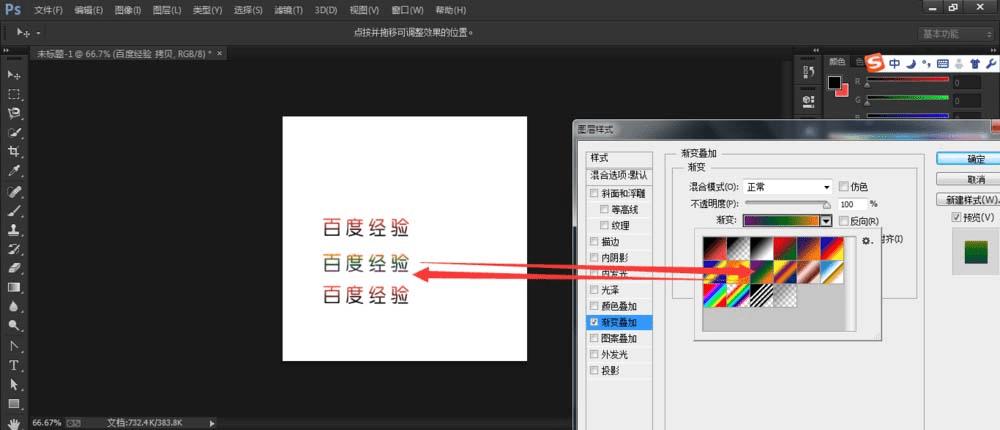Enable the 图案叠加 checkbox
The image size is (1000, 430).
[x=594, y=338]
